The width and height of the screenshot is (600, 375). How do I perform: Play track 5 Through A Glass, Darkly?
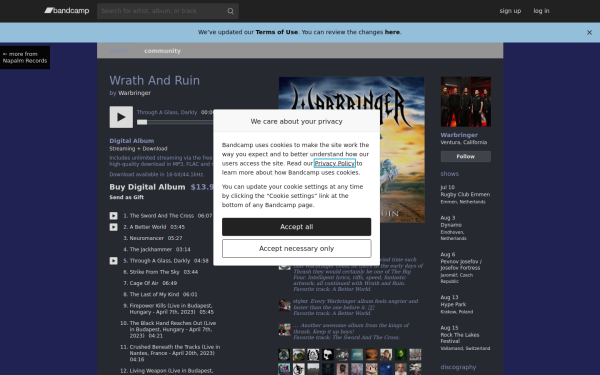tap(114, 261)
